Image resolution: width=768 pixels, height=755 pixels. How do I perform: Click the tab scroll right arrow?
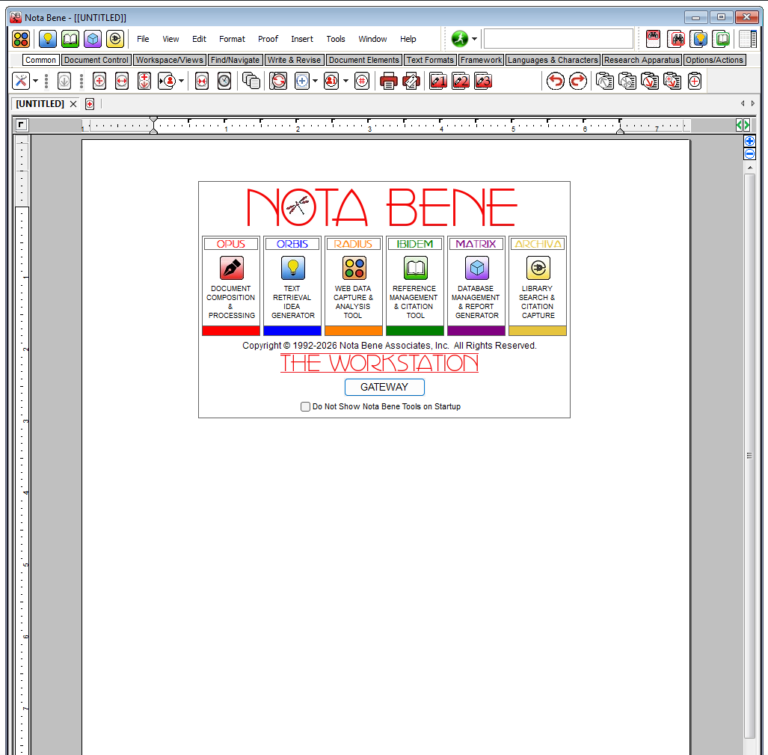(x=753, y=103)
